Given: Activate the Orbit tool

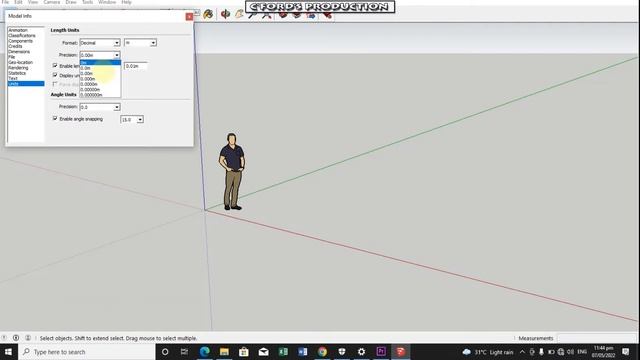Looking at the screenshot, I should pyautogui.click(x=225, y=14).
